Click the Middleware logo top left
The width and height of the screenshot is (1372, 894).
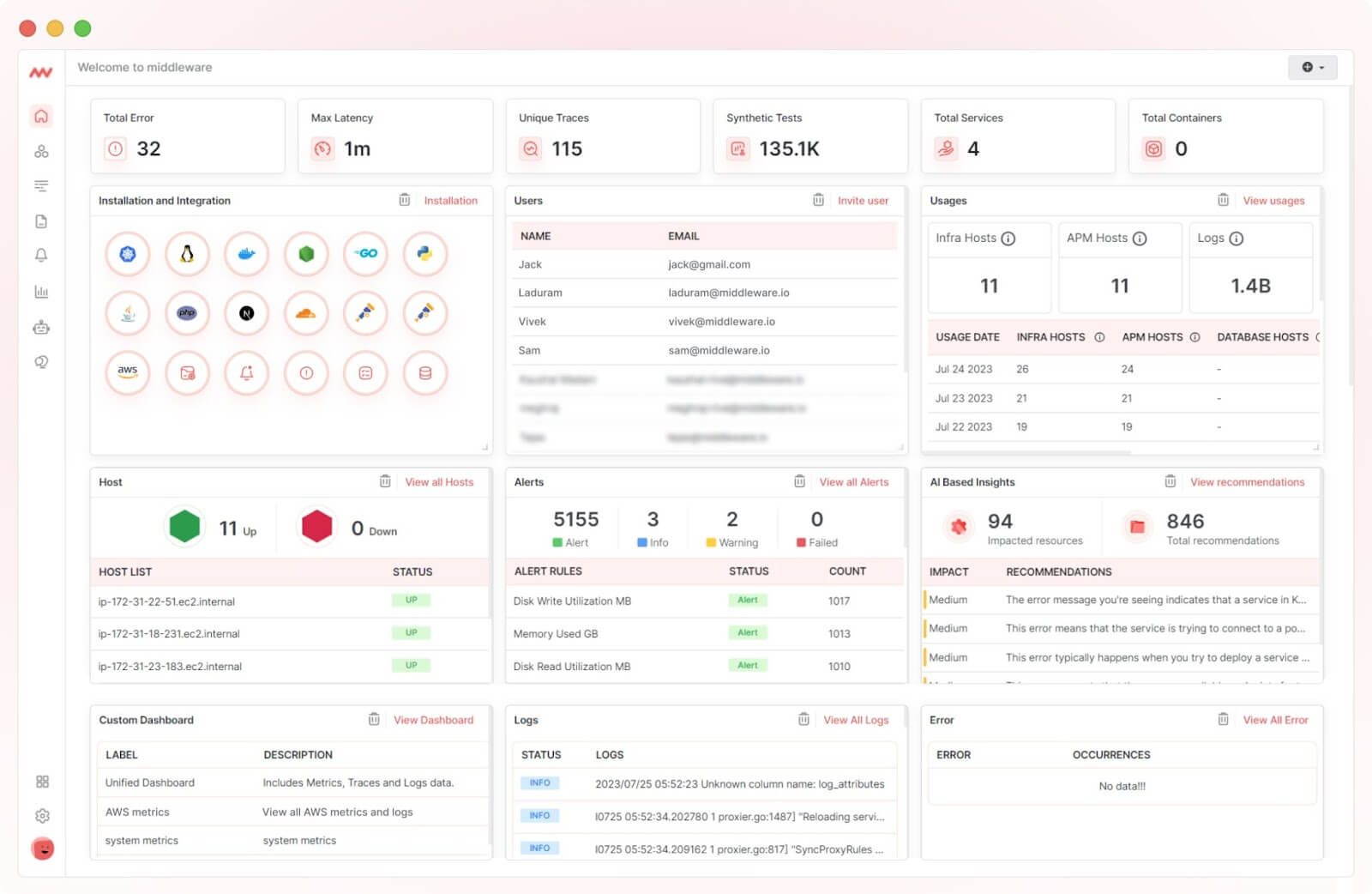coord(41,72)
